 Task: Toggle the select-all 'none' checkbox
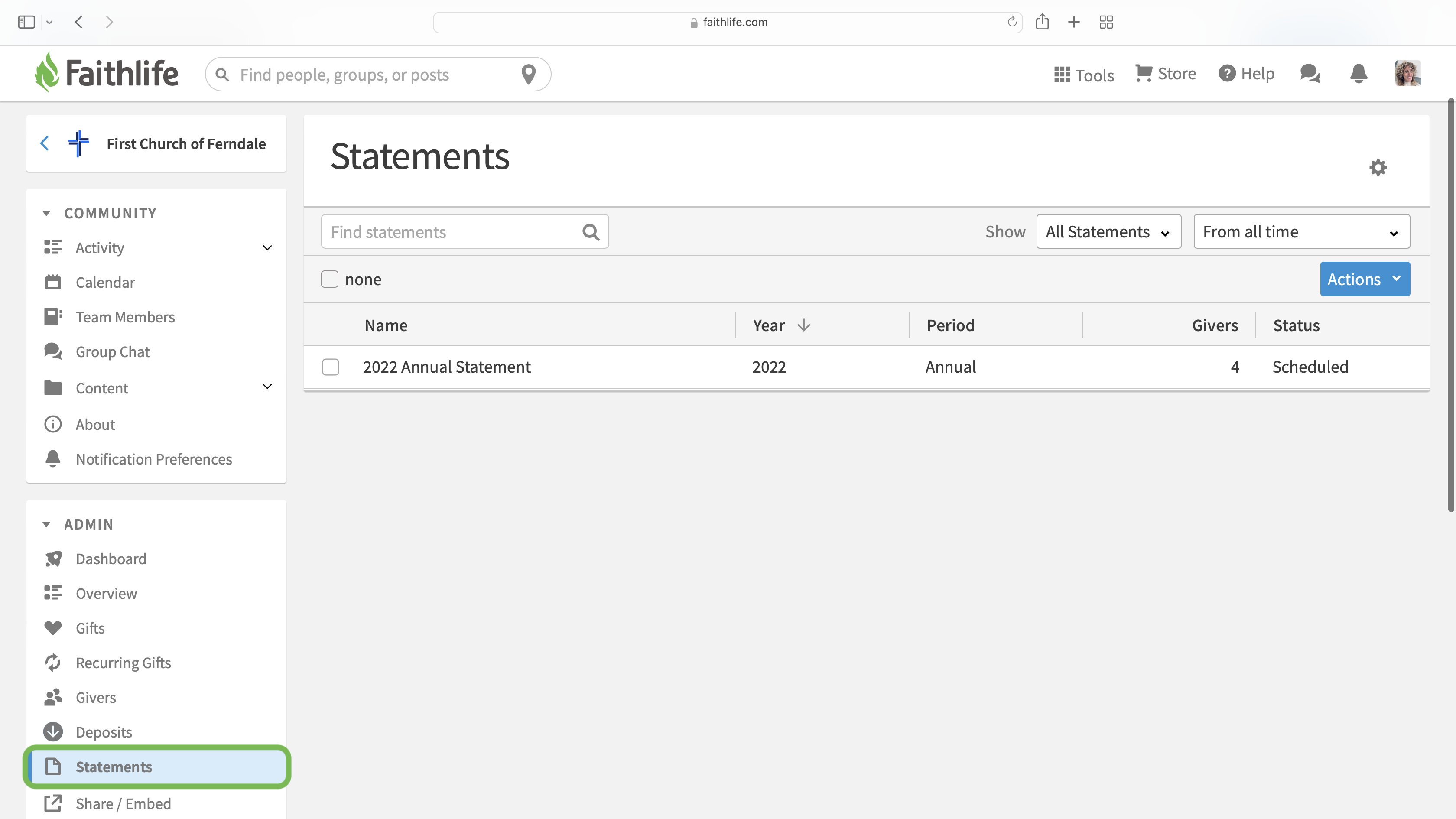point(329,279)
